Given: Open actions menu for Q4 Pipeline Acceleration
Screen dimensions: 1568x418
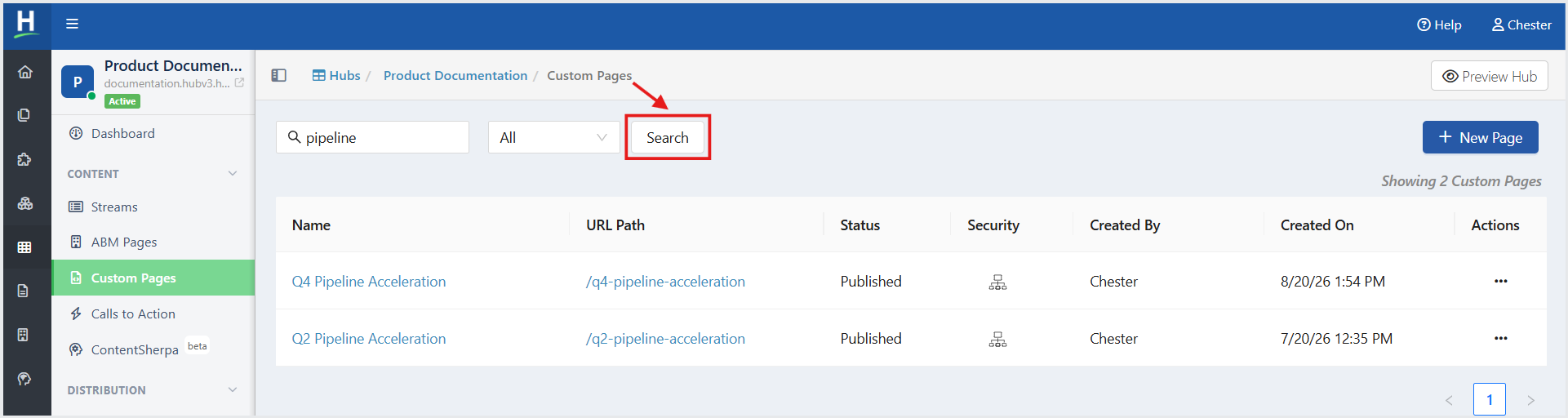Looking at the screenshot, I should click(x=1500, y=281).
